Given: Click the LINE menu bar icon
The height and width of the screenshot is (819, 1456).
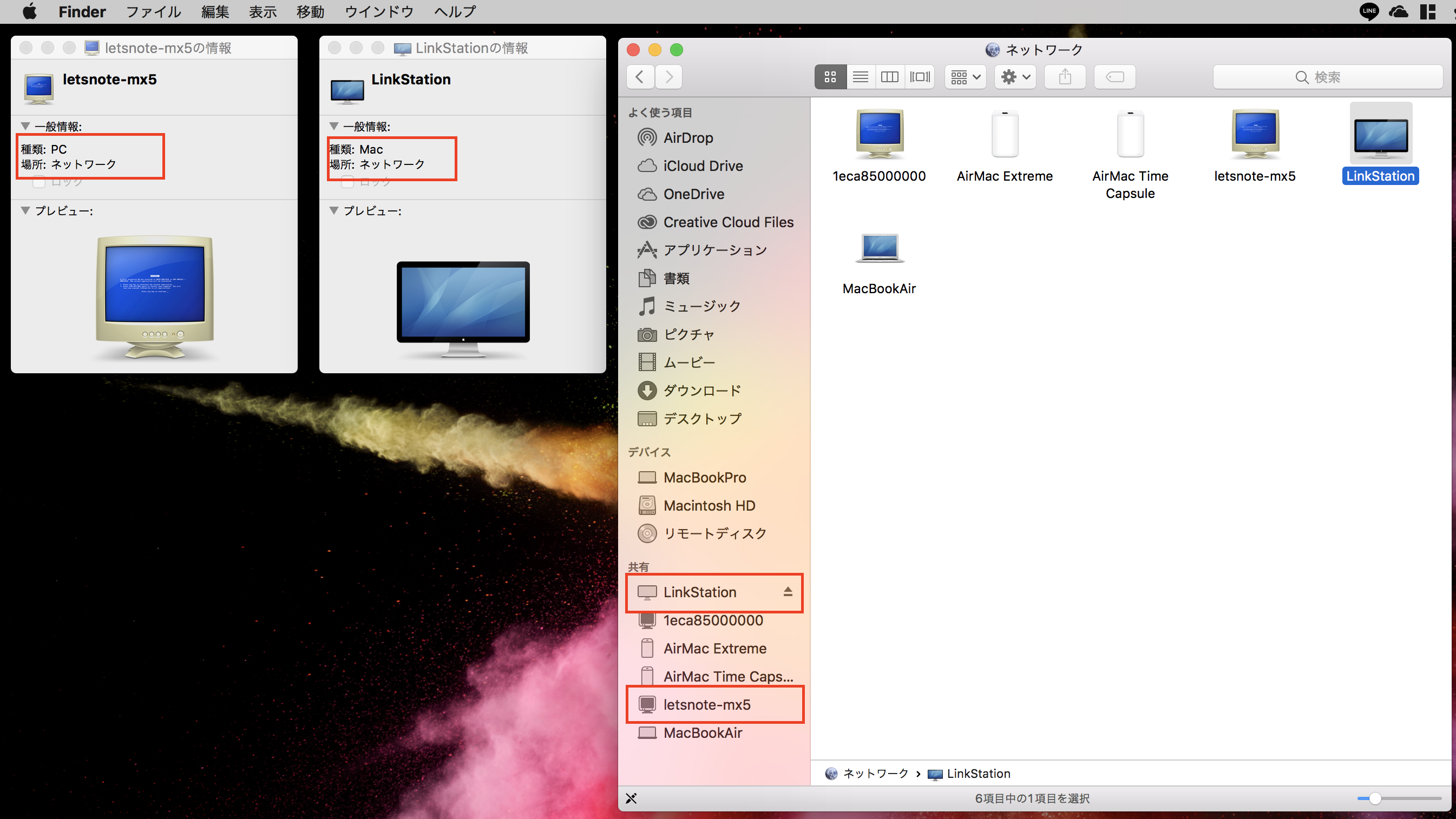Looking at the screenshot, I should coord(1368,11).
